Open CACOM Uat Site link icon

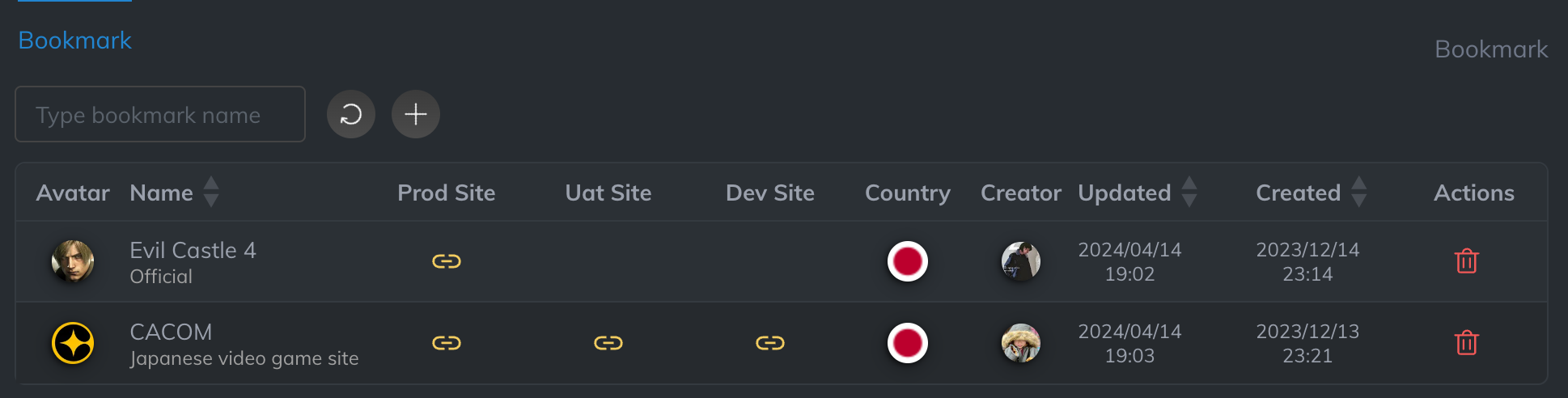coord(608,343)
